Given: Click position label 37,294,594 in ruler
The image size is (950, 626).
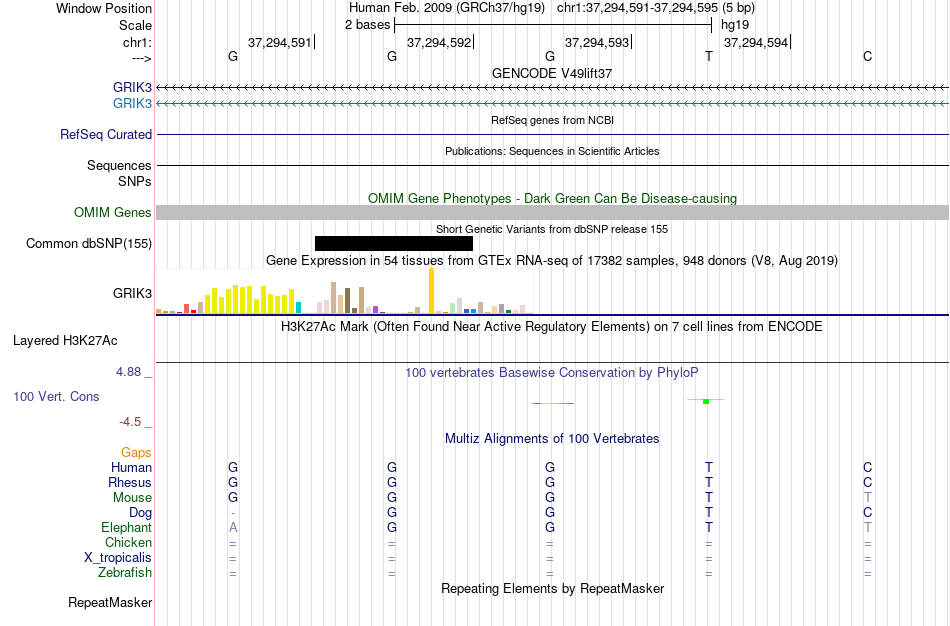Looking at the screenshot, I should (x=756, y=42).
